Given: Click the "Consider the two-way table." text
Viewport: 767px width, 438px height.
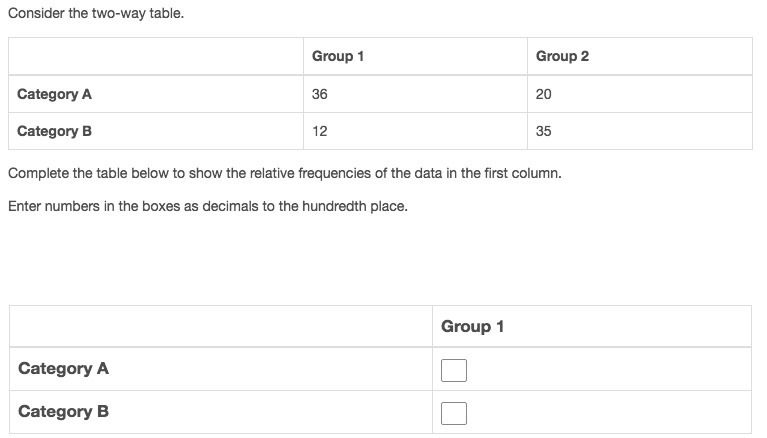Looking at the screenshot, I should (x=95, y=15).
